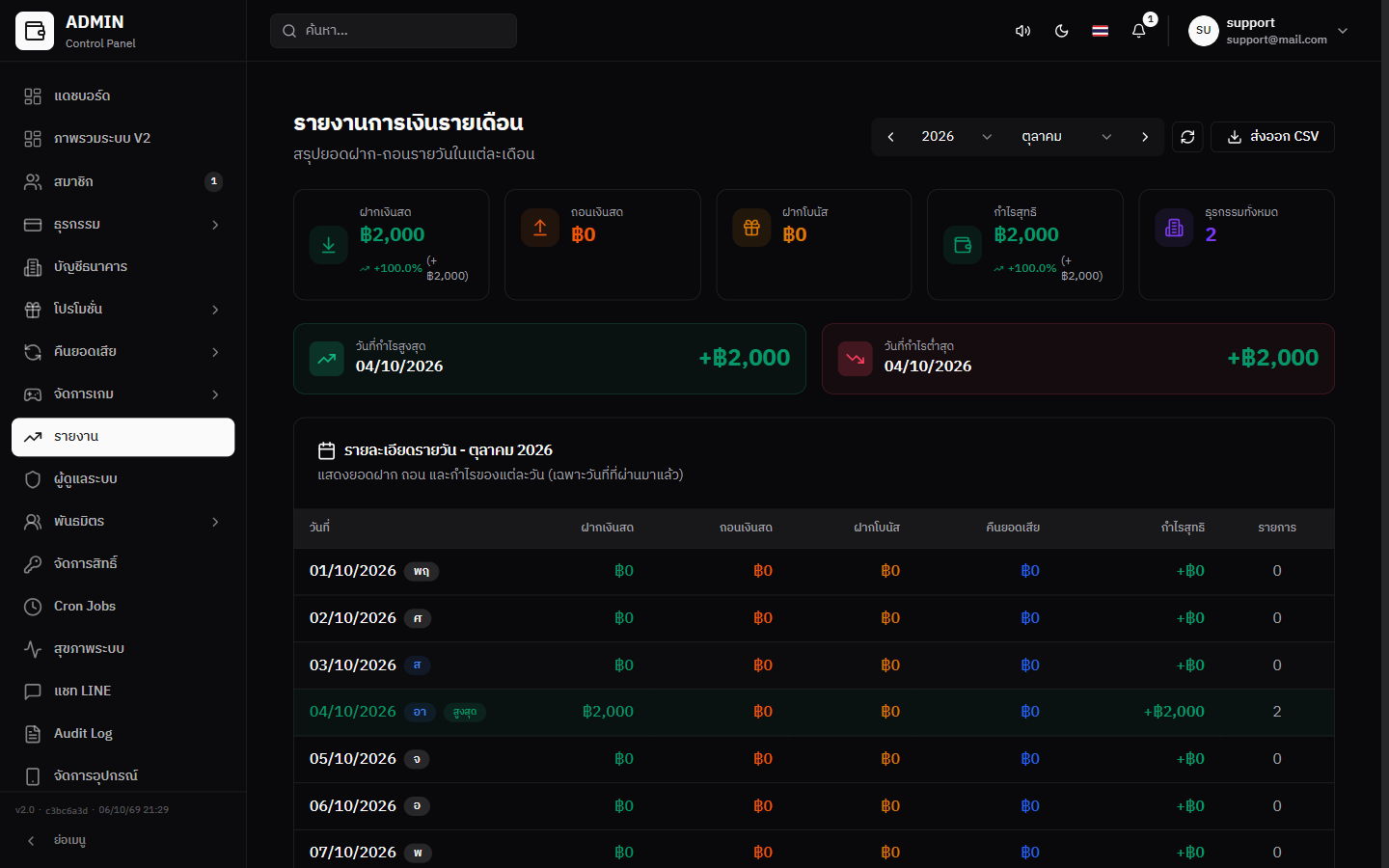1389x868 pixels.
Task: Click the กำไรสุทธิ column header
Action: click(1183, 528)
